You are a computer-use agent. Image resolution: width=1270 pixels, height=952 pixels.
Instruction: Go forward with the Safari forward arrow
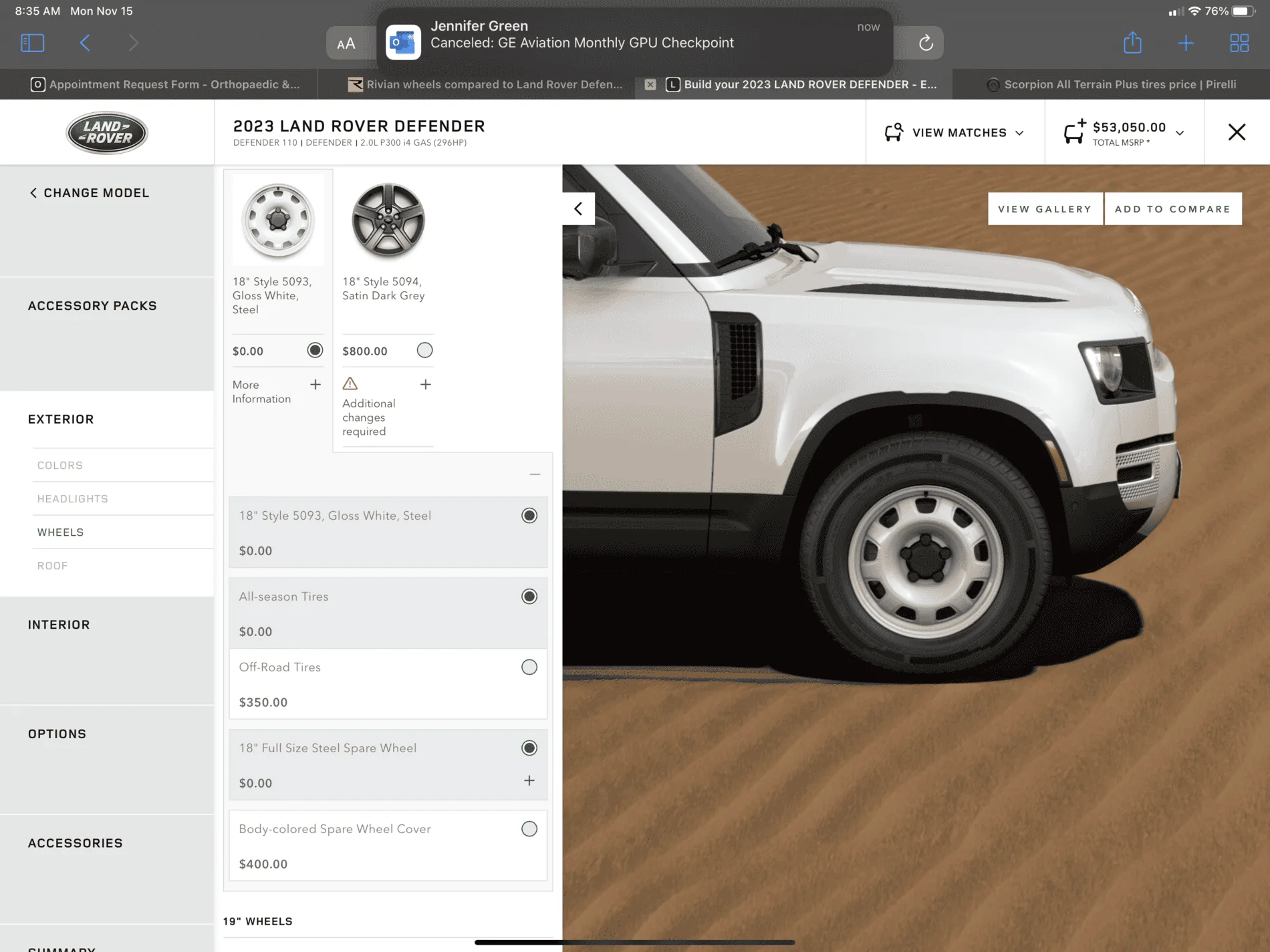click(133, 43)
